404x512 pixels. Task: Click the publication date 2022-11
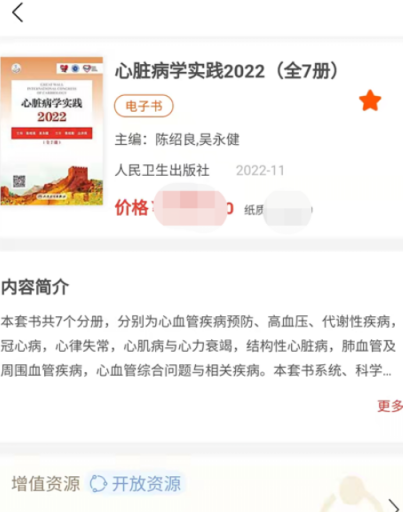click(260, 171)
